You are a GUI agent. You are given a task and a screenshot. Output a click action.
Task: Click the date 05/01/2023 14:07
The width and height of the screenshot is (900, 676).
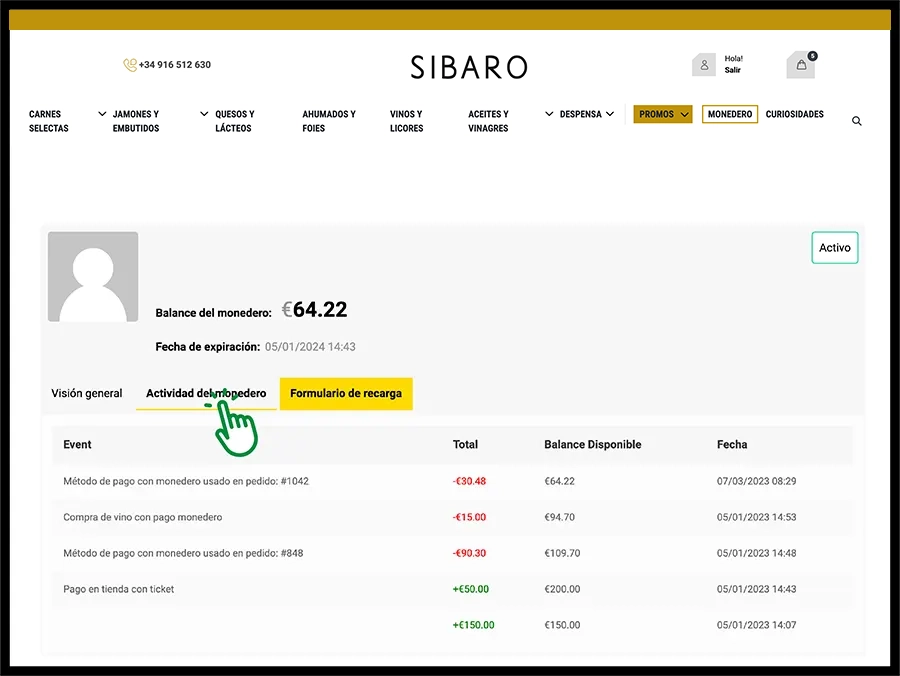click(x=757, y=625)
